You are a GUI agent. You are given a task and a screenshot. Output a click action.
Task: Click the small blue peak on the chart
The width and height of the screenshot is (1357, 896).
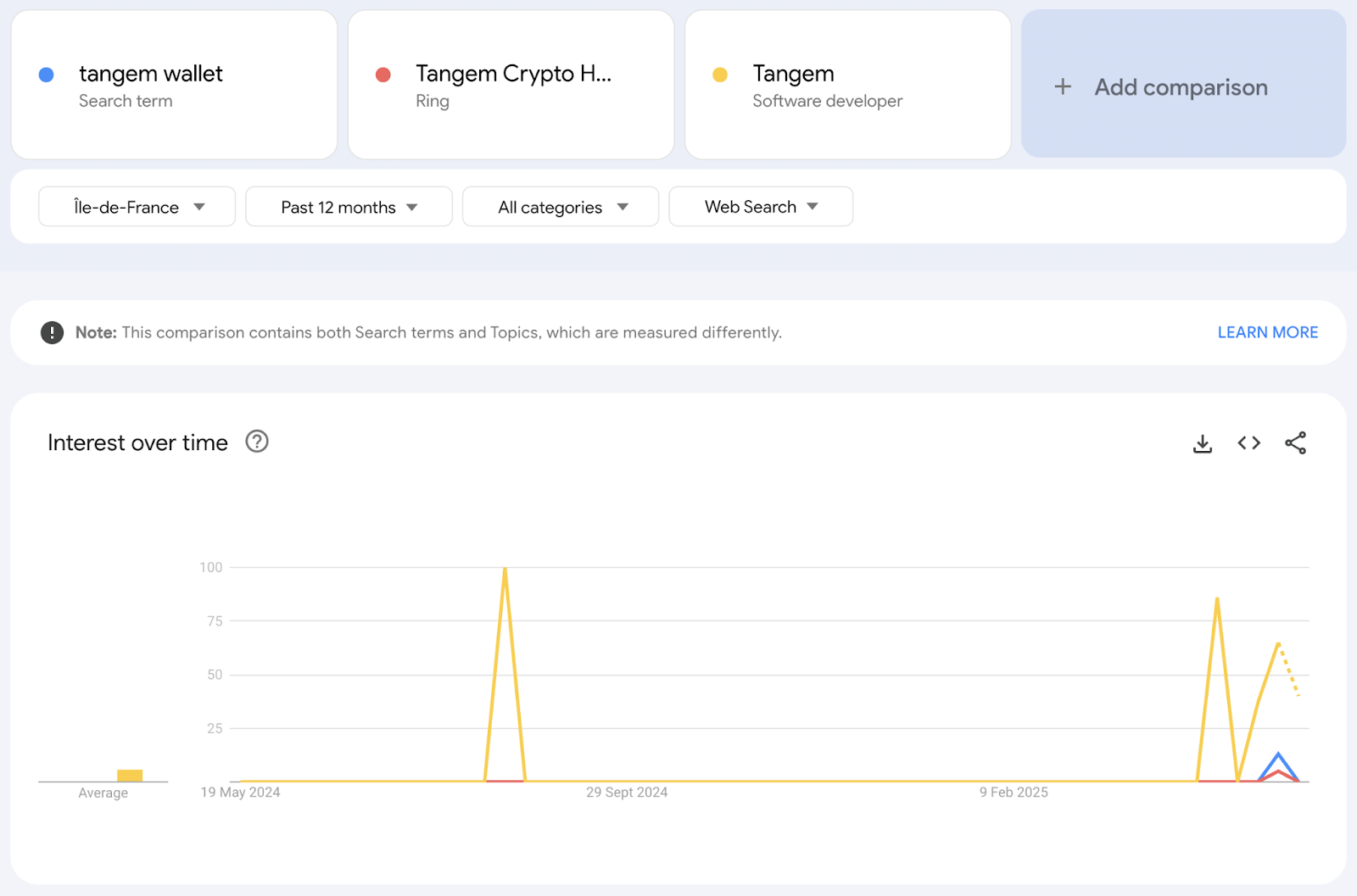pos(1278,754)
